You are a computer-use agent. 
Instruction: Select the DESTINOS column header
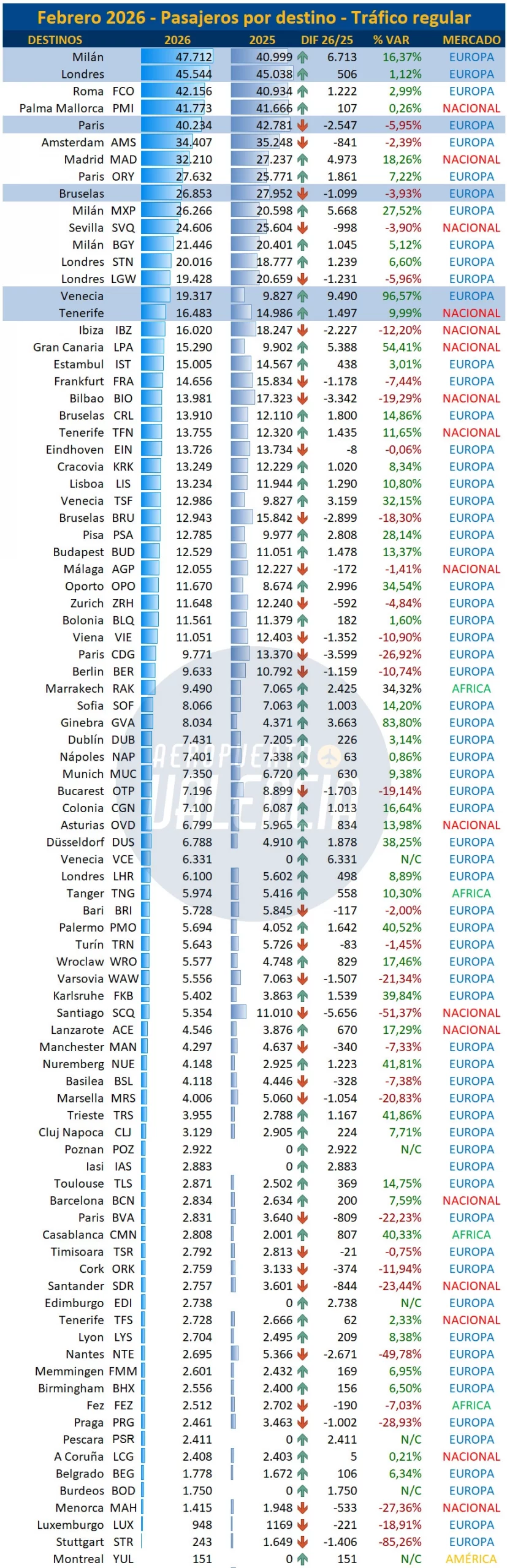[55, 40]
